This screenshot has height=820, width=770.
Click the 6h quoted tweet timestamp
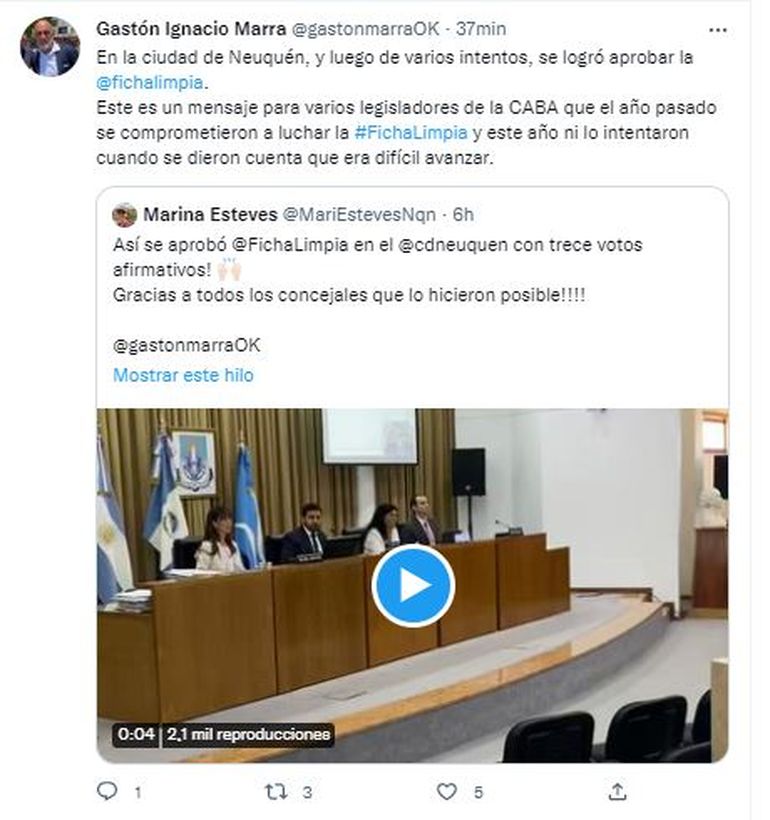(463, 214)
